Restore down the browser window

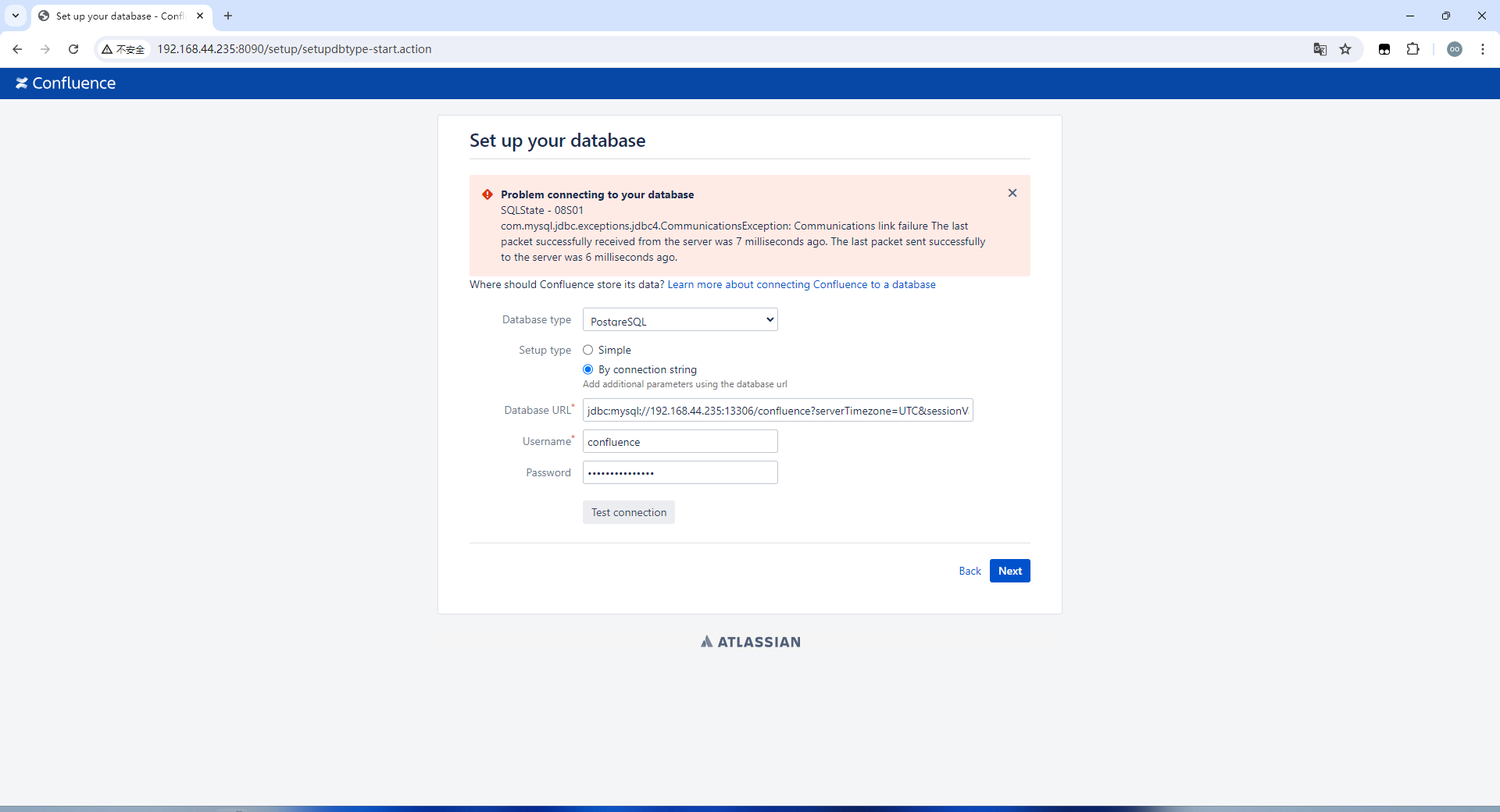tap(1446, 16)
